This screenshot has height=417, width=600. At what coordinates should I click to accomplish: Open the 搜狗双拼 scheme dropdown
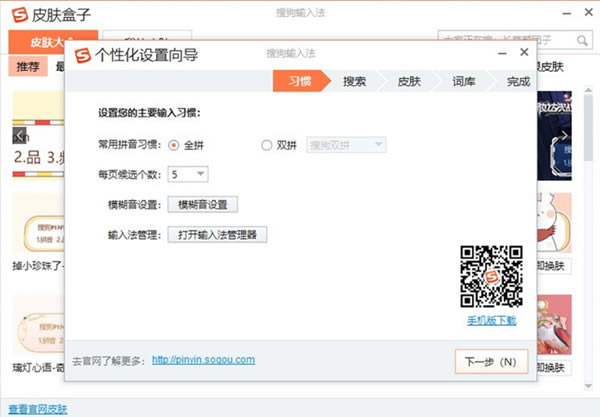(x=346, y=145)
